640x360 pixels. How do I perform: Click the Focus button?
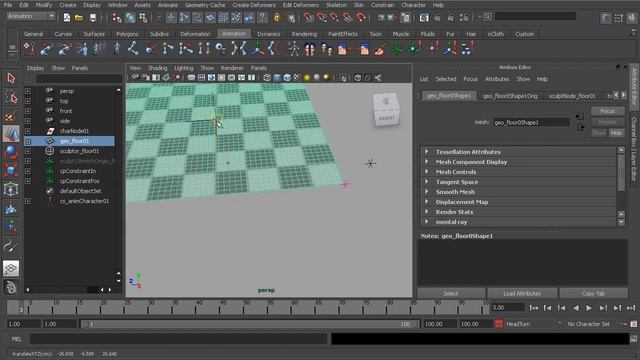click(x=607, y=111)
